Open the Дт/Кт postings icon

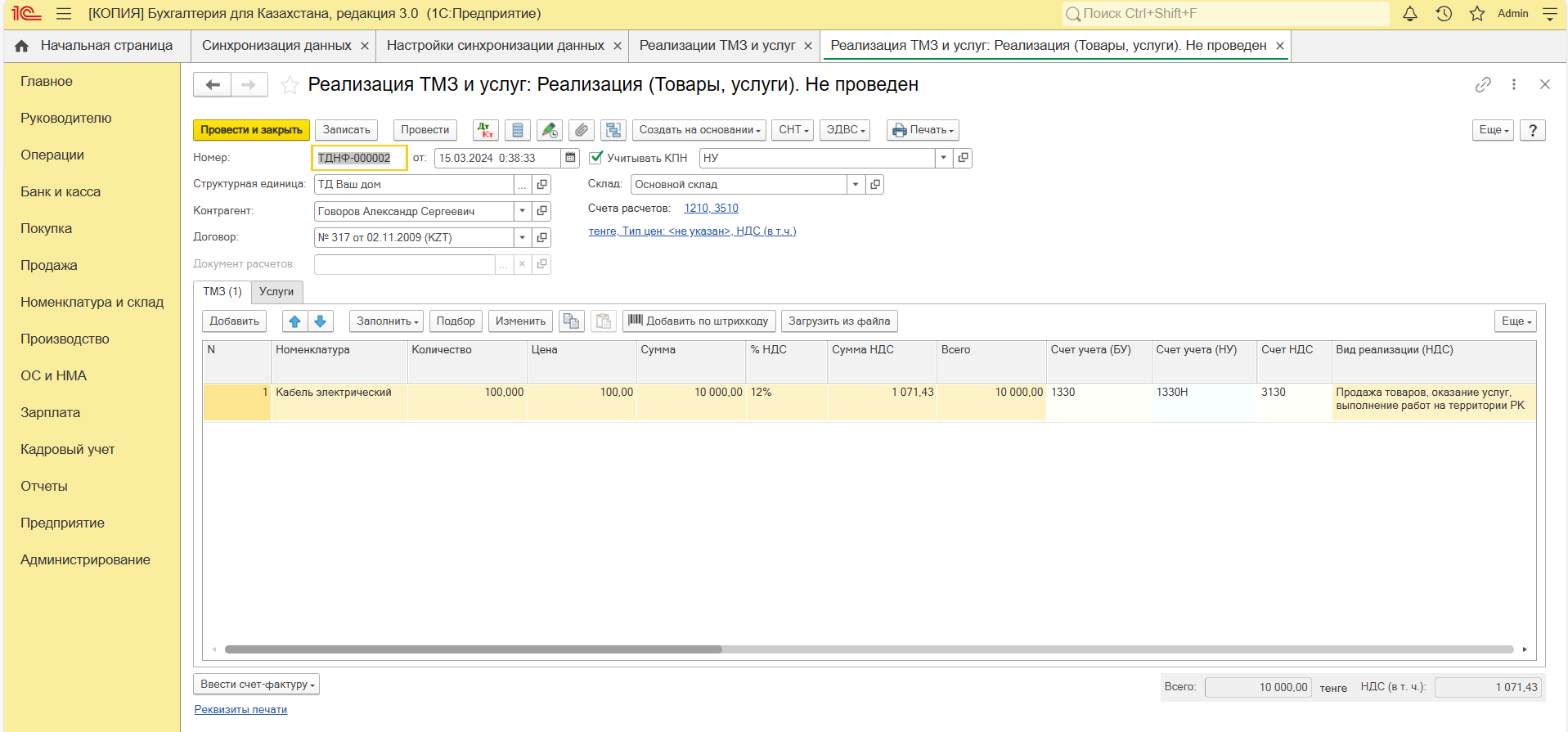(x=486, y=130)
